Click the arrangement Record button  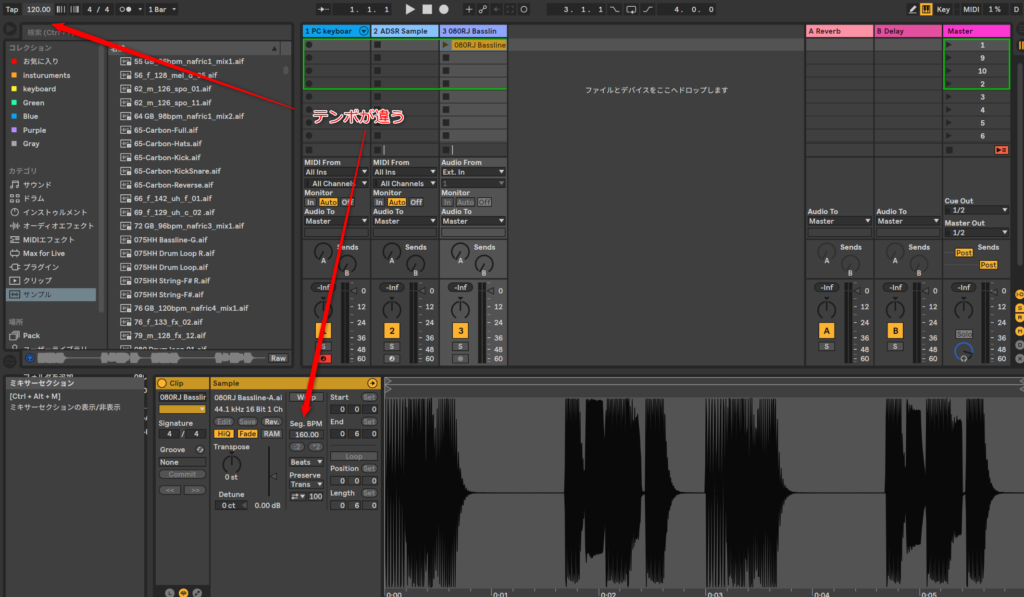pos(444,9)
